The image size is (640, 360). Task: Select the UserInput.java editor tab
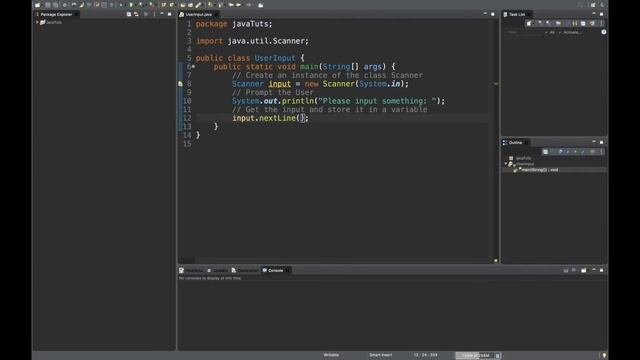point(199,14)
